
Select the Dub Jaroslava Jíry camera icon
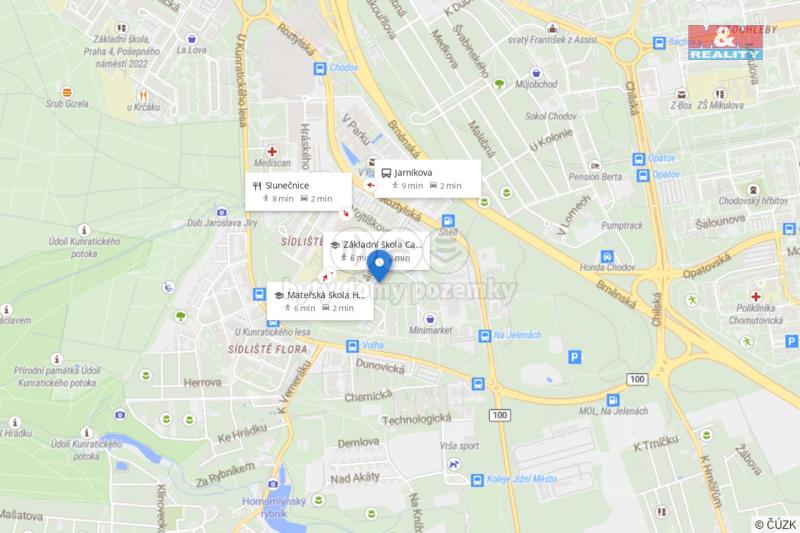(221, 212)
